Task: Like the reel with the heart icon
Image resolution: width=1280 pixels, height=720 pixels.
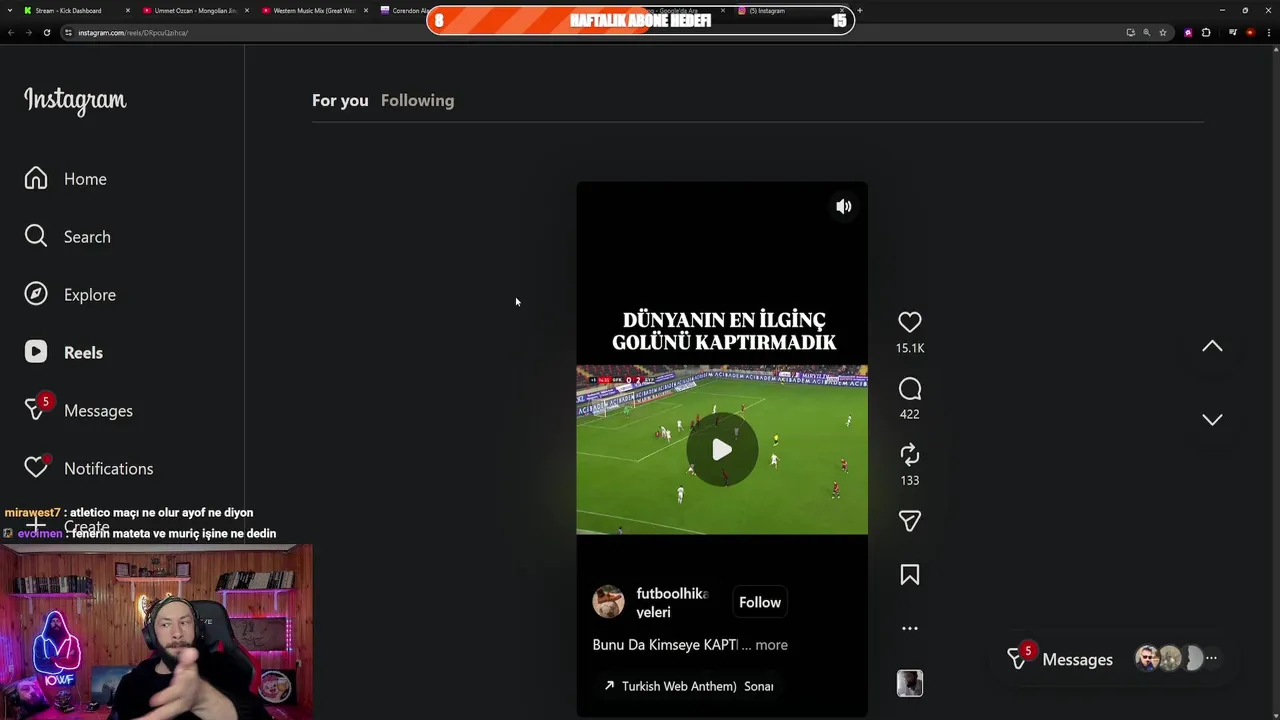Action: [909, 322]
